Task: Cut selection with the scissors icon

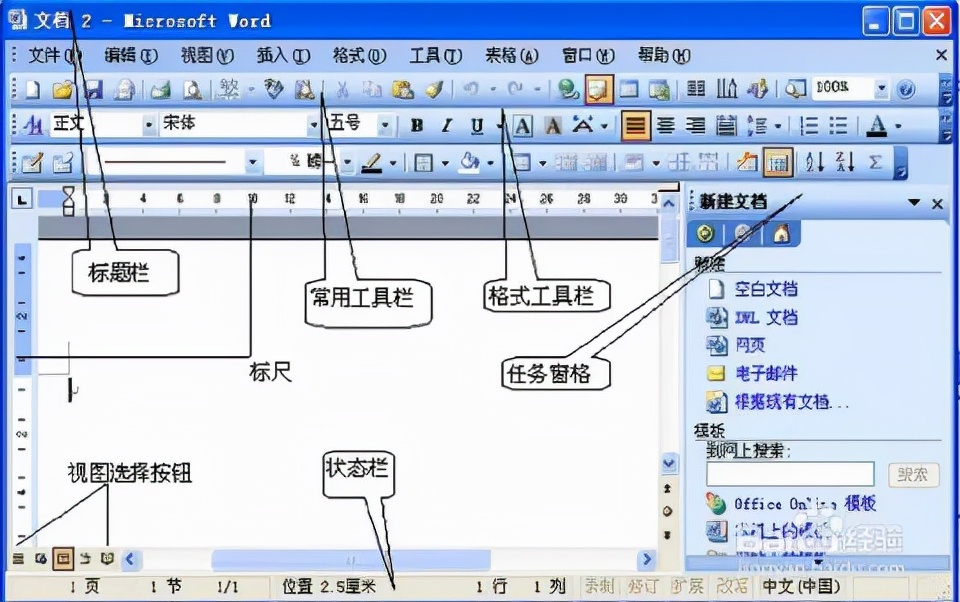Action: click(x=342, y=89)
